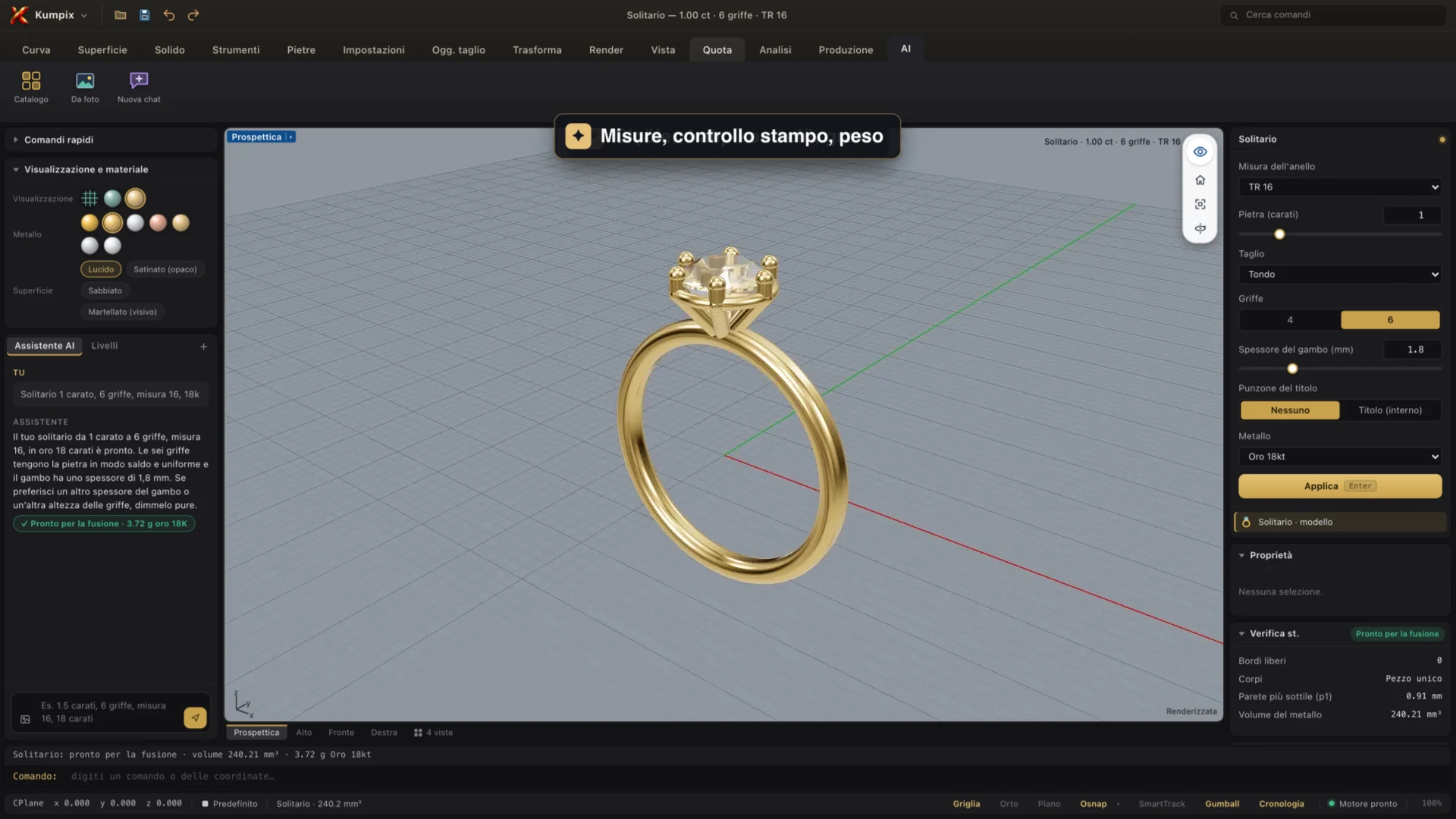The width and height of the screenshot is (1456, 819).
Task: Pick the rose gold metal swatch
Action: click(x=158, y=223)
